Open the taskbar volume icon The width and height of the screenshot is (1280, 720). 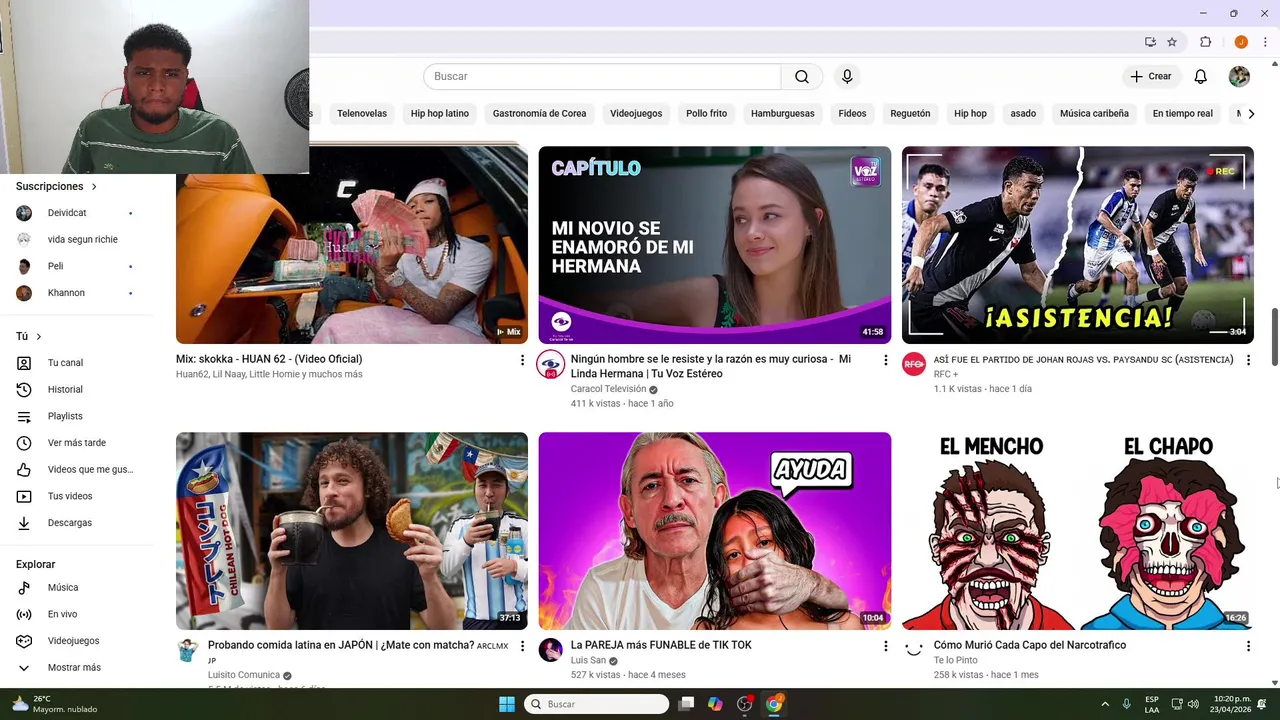1193,704
